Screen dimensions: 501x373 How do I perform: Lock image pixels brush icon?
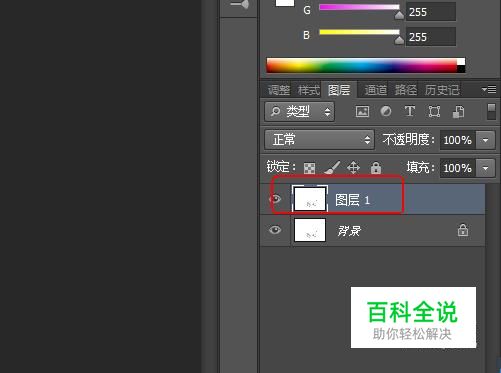[x=332, y=167]
